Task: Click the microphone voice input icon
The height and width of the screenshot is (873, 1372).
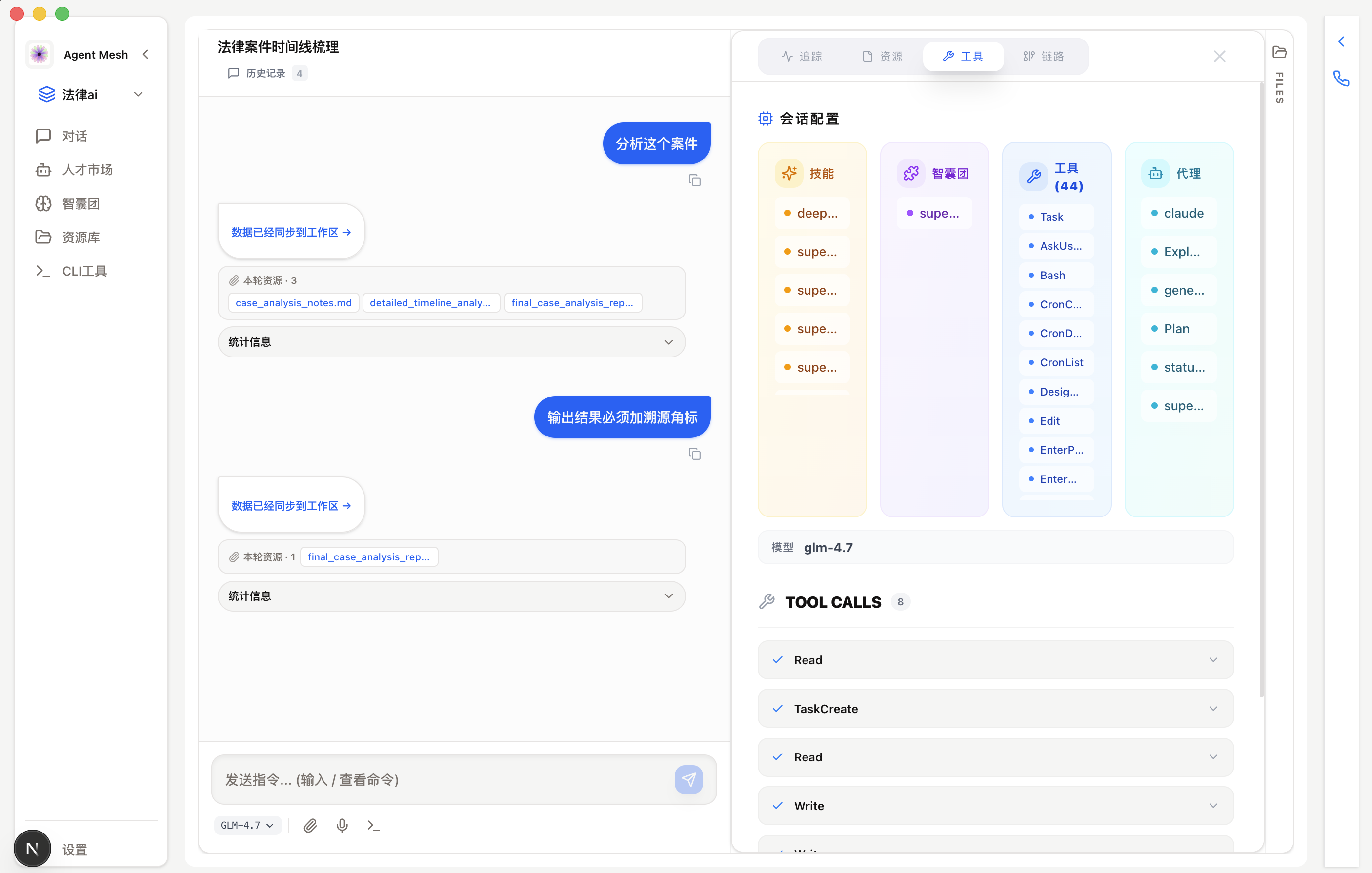Action: coord(342,825)
